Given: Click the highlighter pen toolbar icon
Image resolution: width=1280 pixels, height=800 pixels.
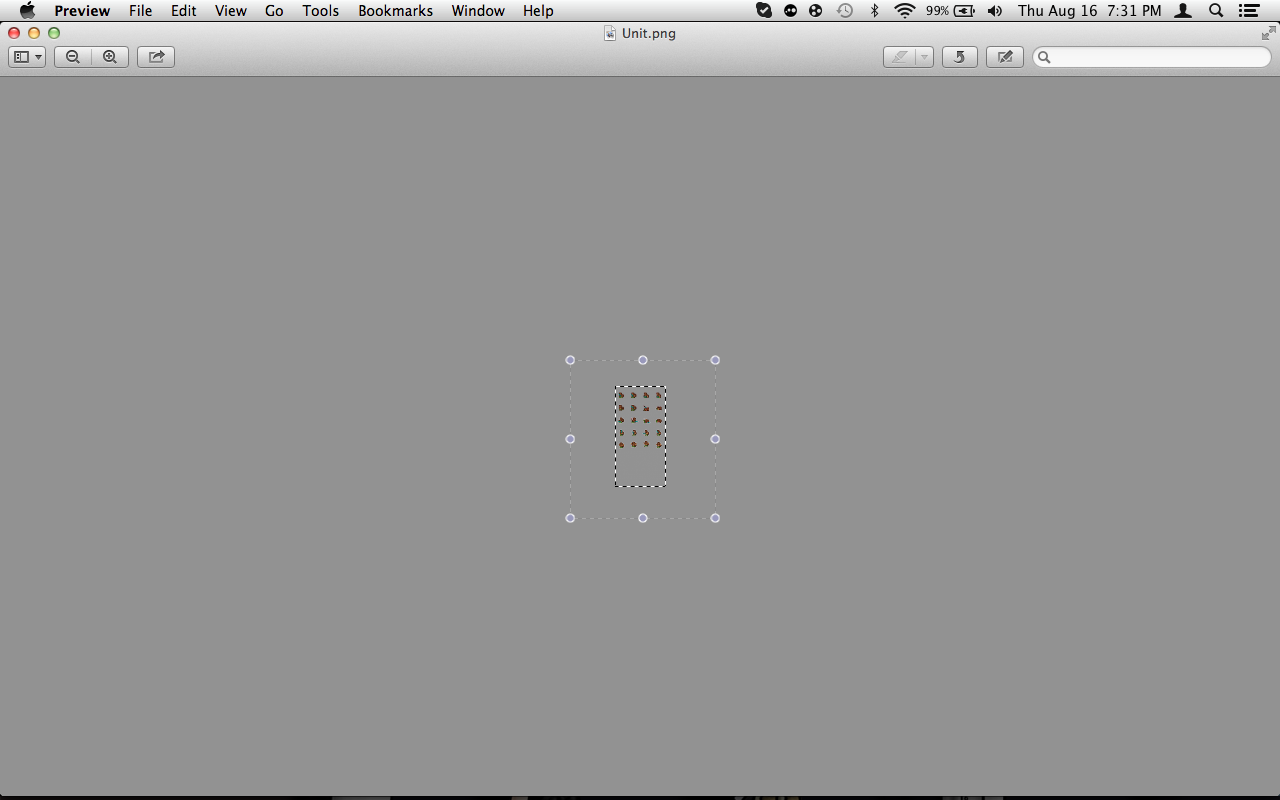Looking at the screenshot, I should pos(900,57).
